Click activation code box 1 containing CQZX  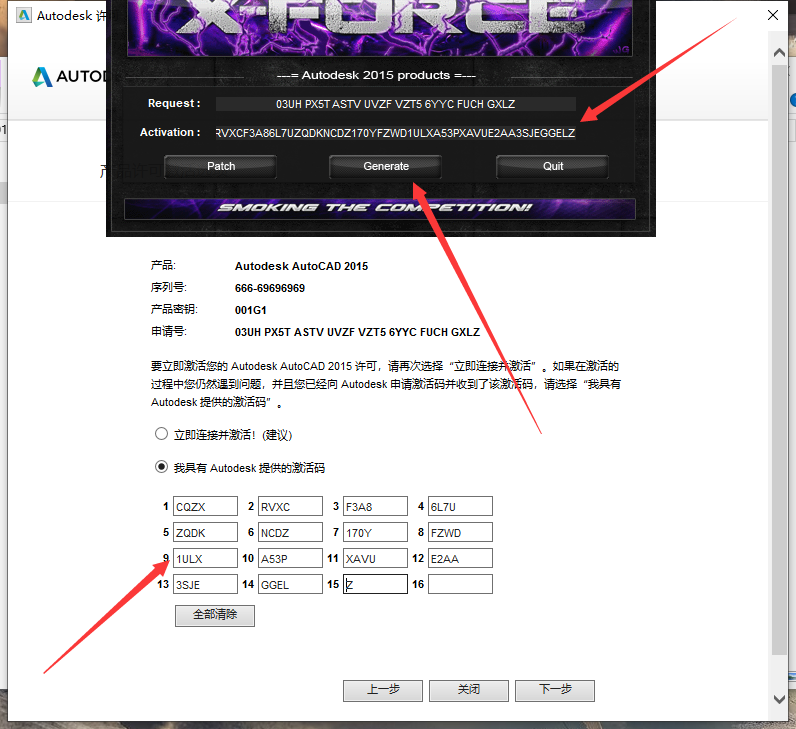pyautogui.click(x=206, y=506)
